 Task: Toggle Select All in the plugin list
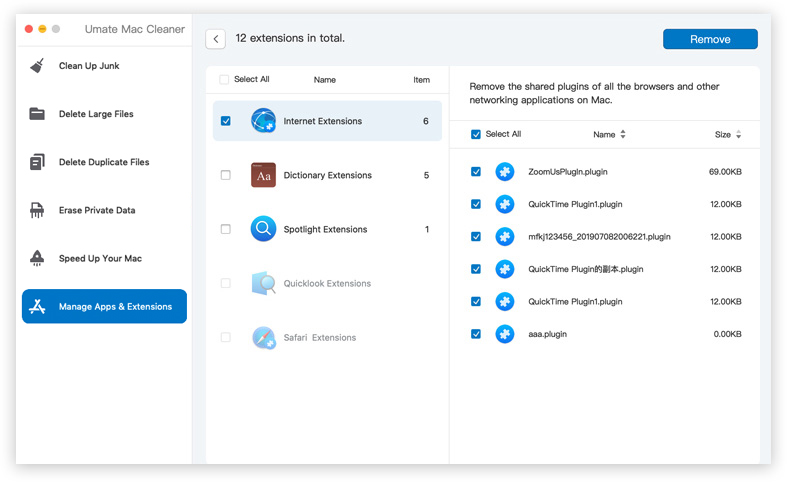click(476, 134)
